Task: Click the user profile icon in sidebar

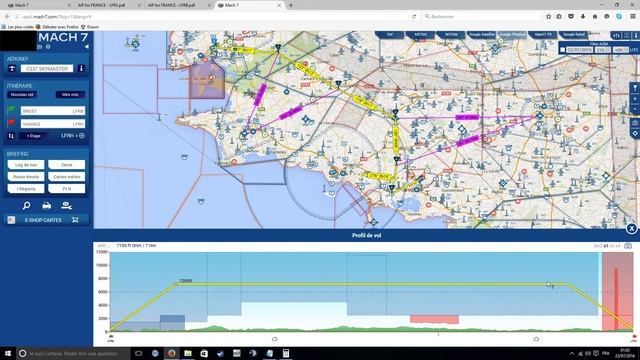Action: click(67, 206)
